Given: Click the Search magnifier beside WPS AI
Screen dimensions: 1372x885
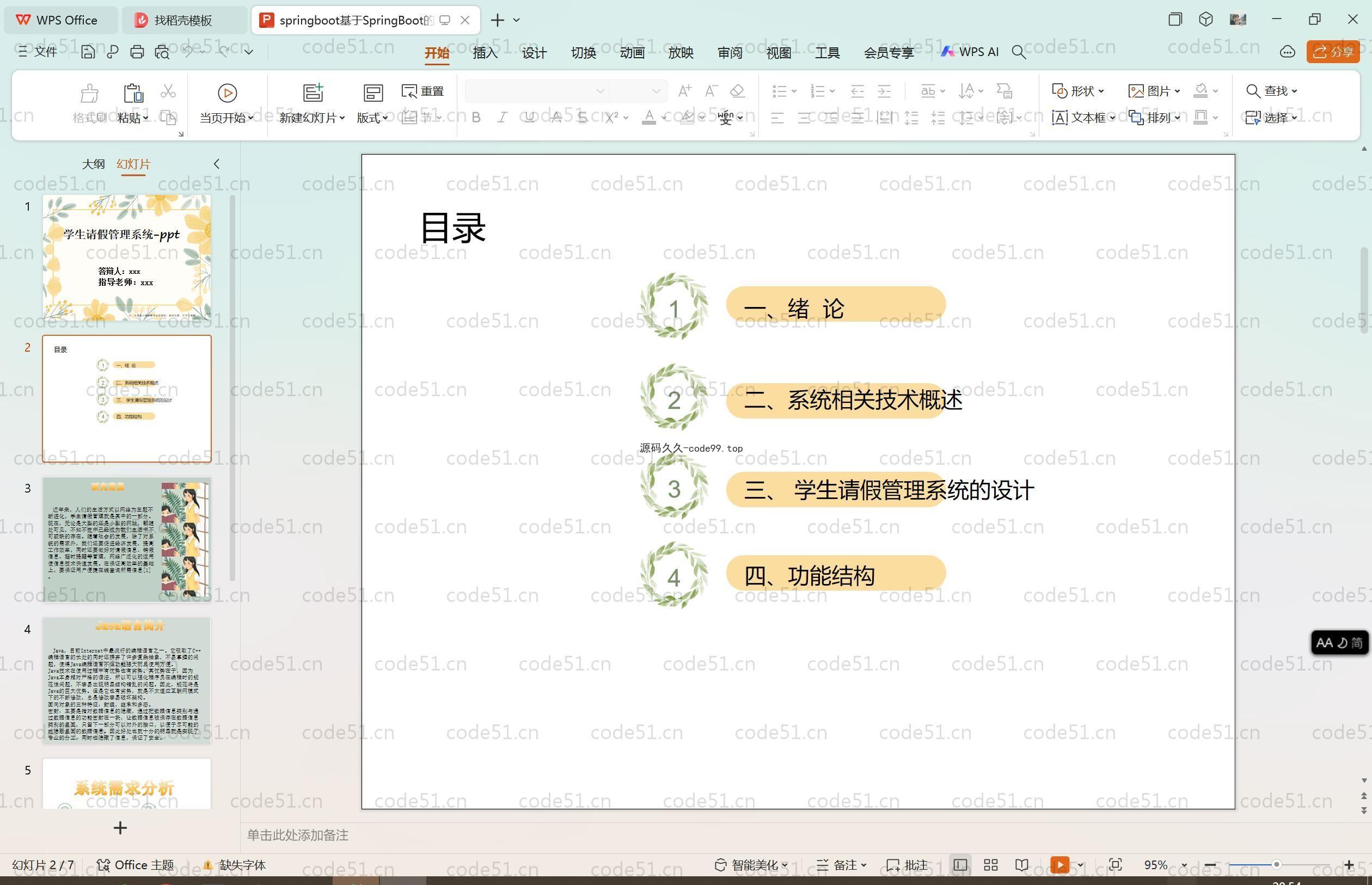Looking at the screenshot, I should [x=1019, y=52].
